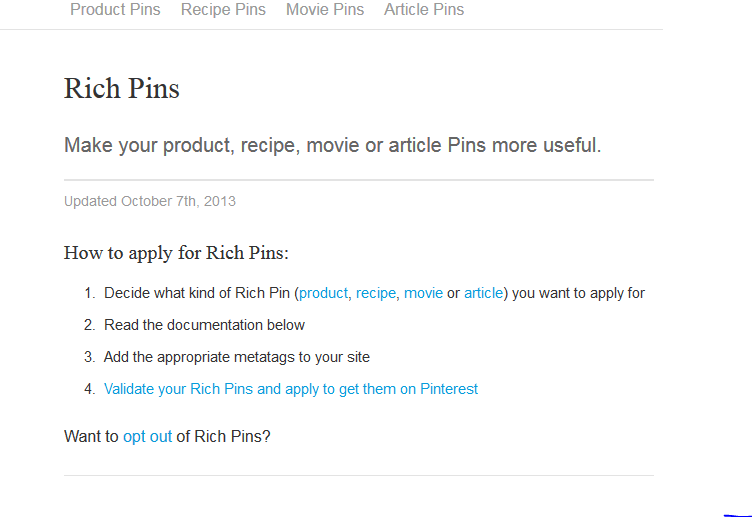
Task: Visit the 'article' link in step one
Action: click(483, 293)
